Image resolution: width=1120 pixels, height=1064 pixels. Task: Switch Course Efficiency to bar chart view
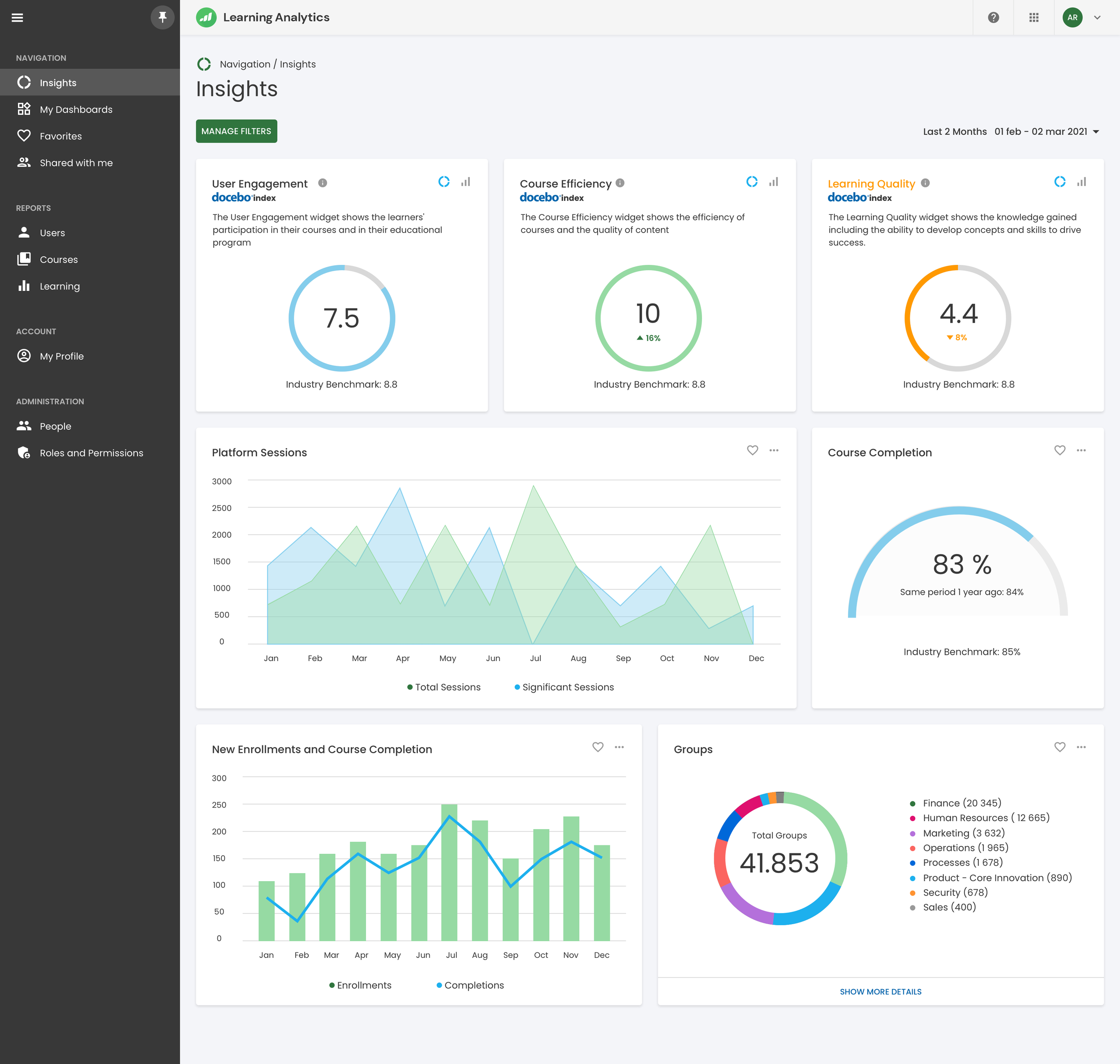coord(773,182)
